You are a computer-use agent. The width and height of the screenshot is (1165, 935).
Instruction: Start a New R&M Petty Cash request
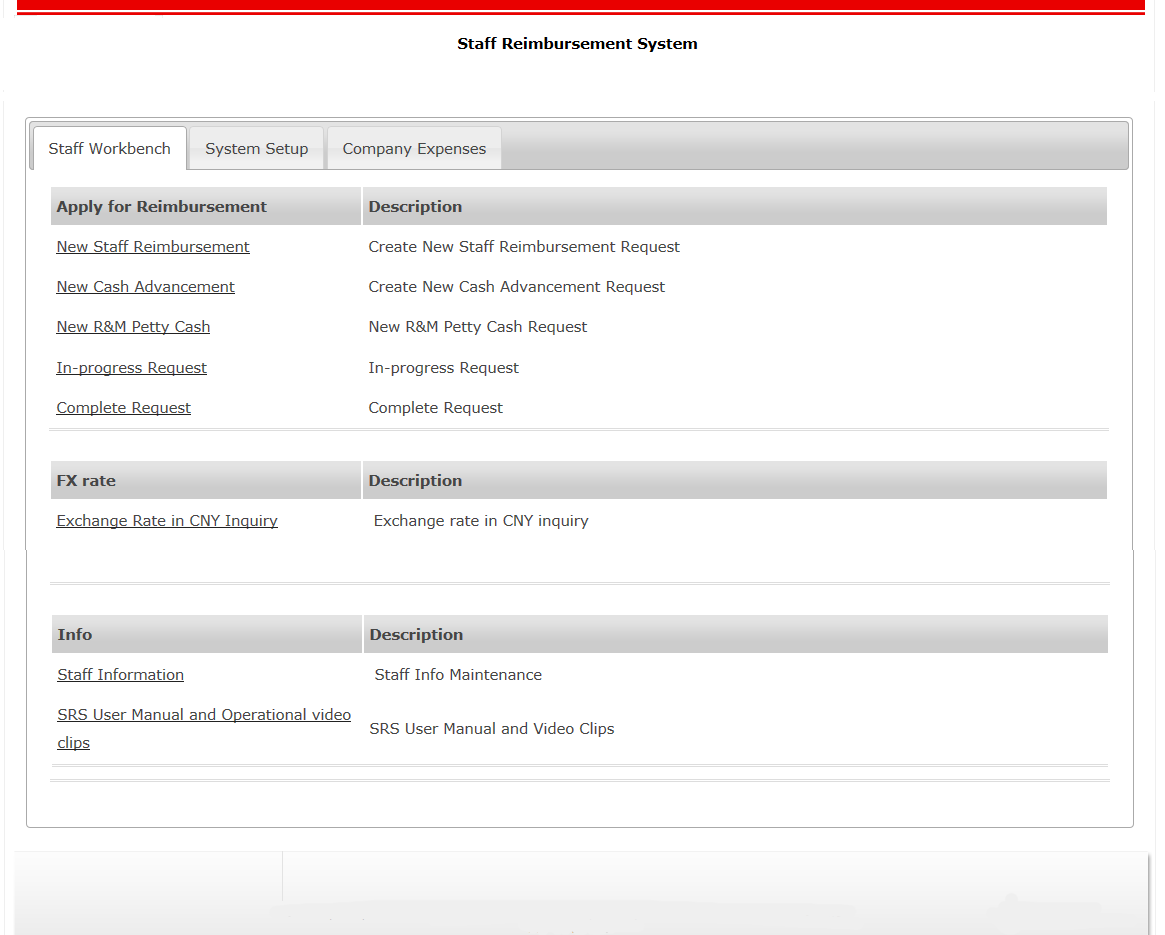click(133, 327)
